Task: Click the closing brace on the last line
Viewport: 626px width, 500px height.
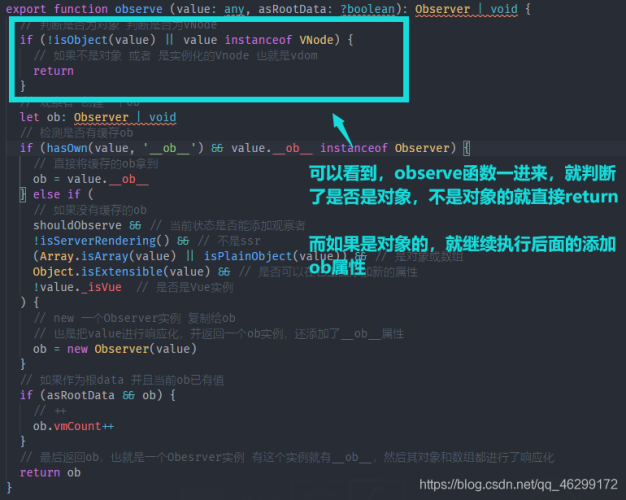Action: tap(9, 488)
